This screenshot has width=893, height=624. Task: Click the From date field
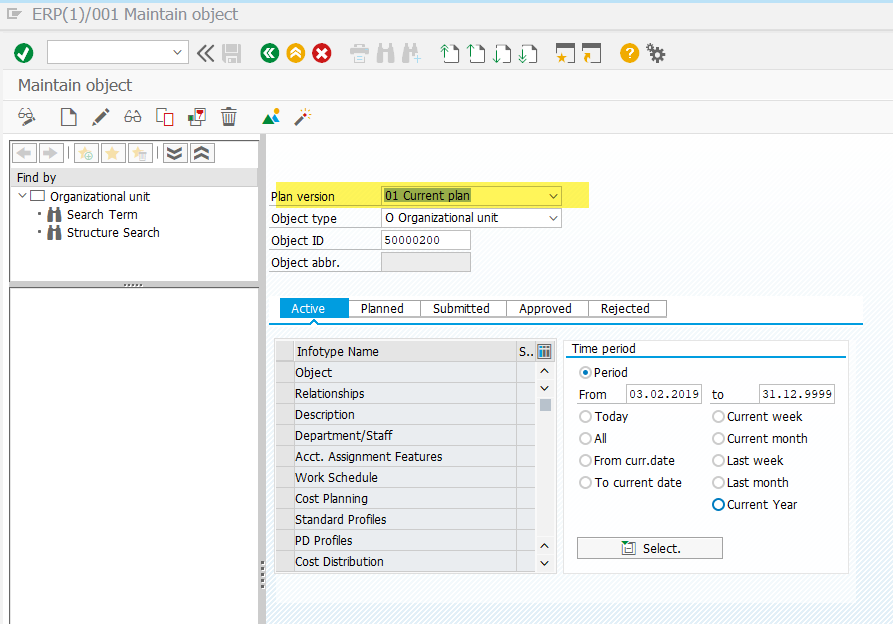click(664, 394)
